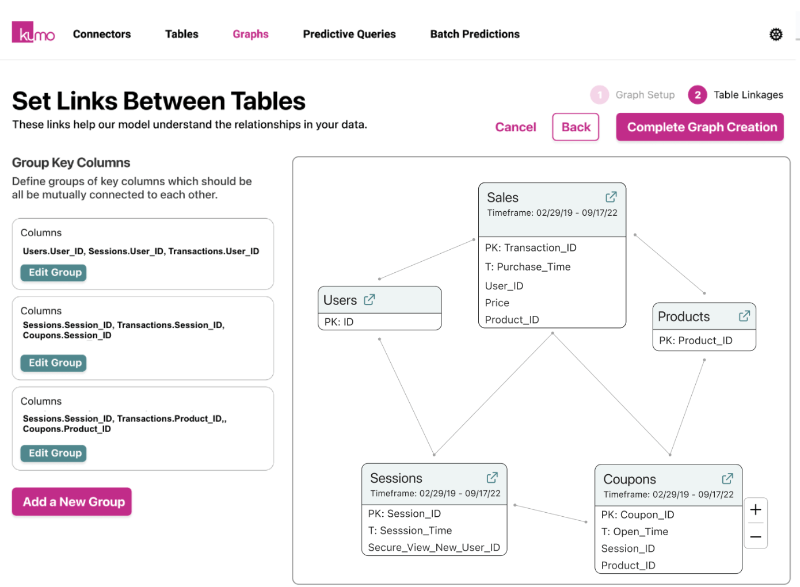The image size is (800, 587).
Task: Open the settings gear icon
Action: [x=776, y=34]
